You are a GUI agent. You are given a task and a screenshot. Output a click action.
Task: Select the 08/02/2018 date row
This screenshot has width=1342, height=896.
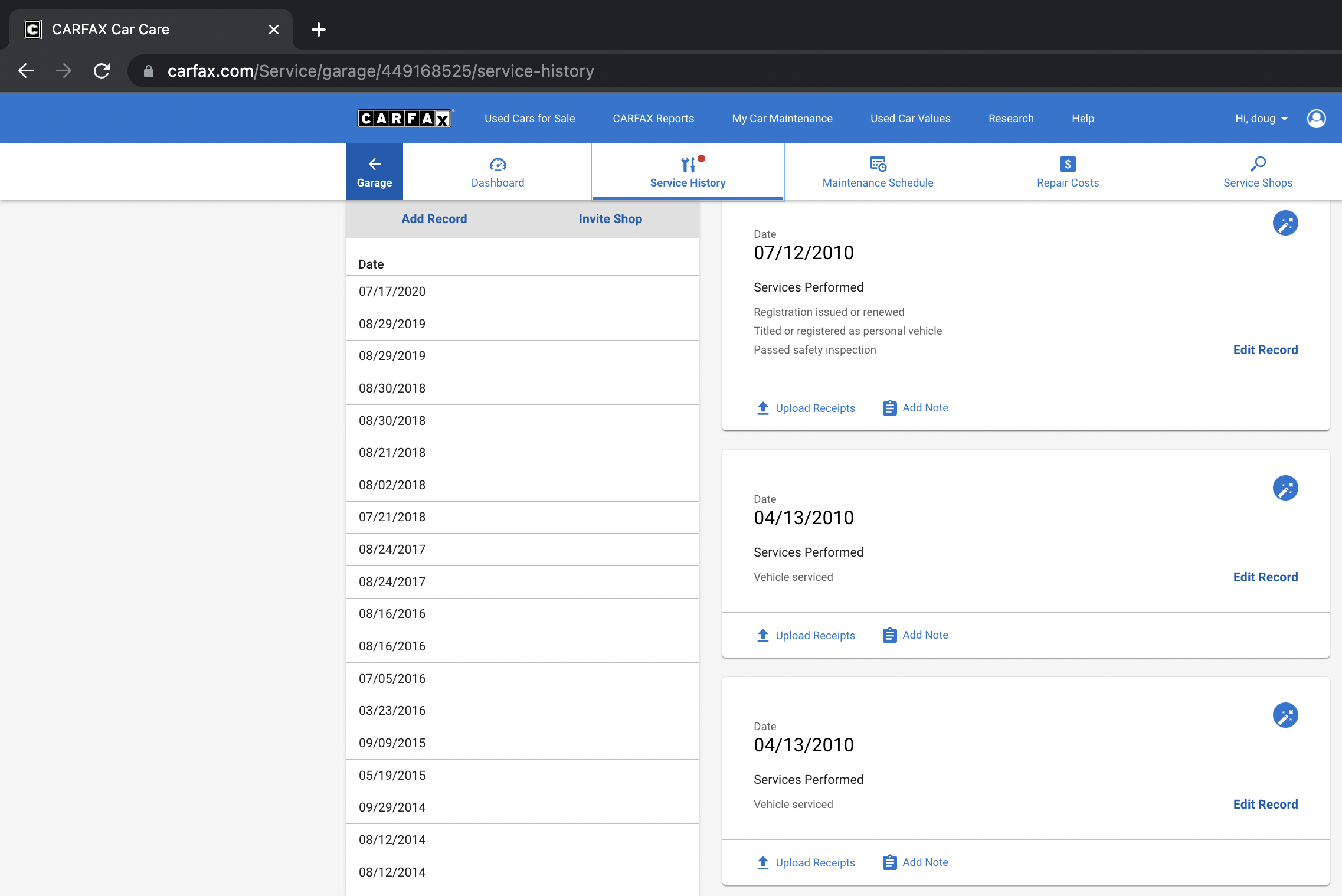pyautogui.click(x=522, y=485)
